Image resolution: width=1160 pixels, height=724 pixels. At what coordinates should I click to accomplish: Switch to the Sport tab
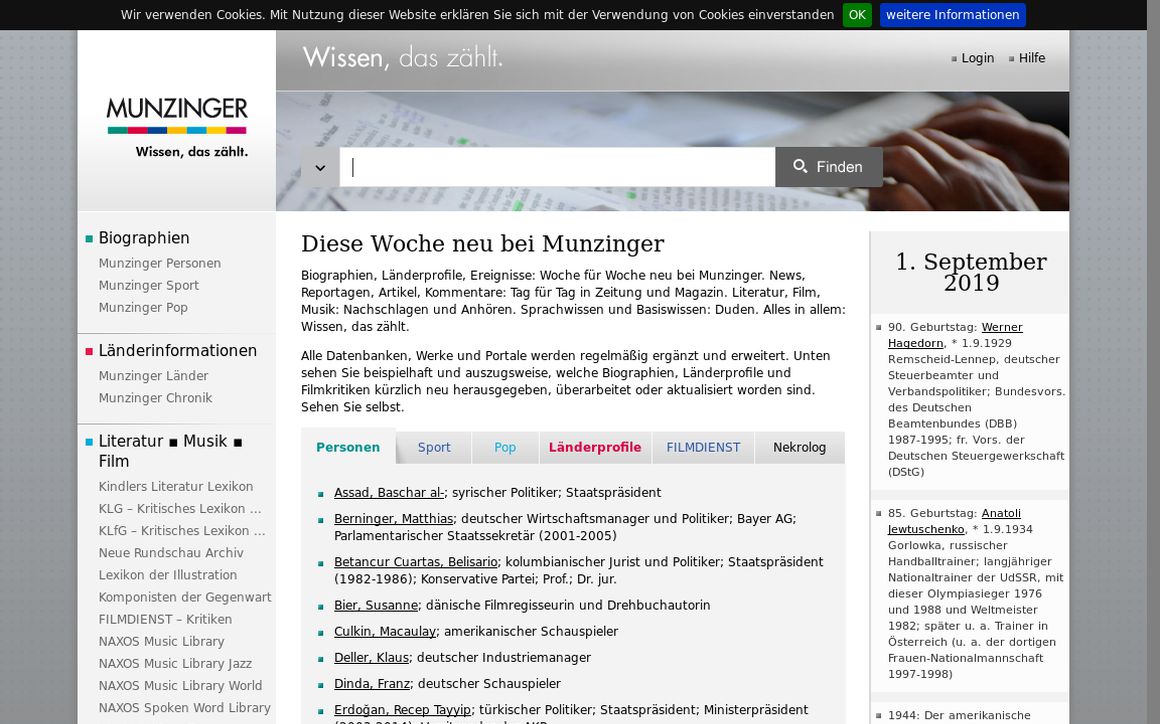434,447
